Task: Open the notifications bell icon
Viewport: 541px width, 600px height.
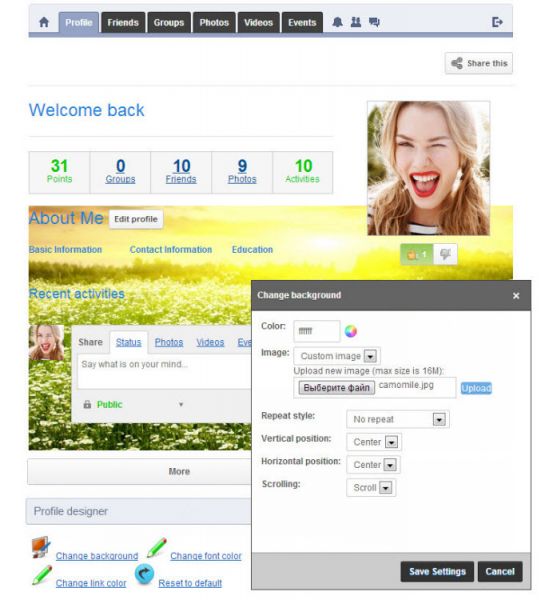Action: click(337, 22)
